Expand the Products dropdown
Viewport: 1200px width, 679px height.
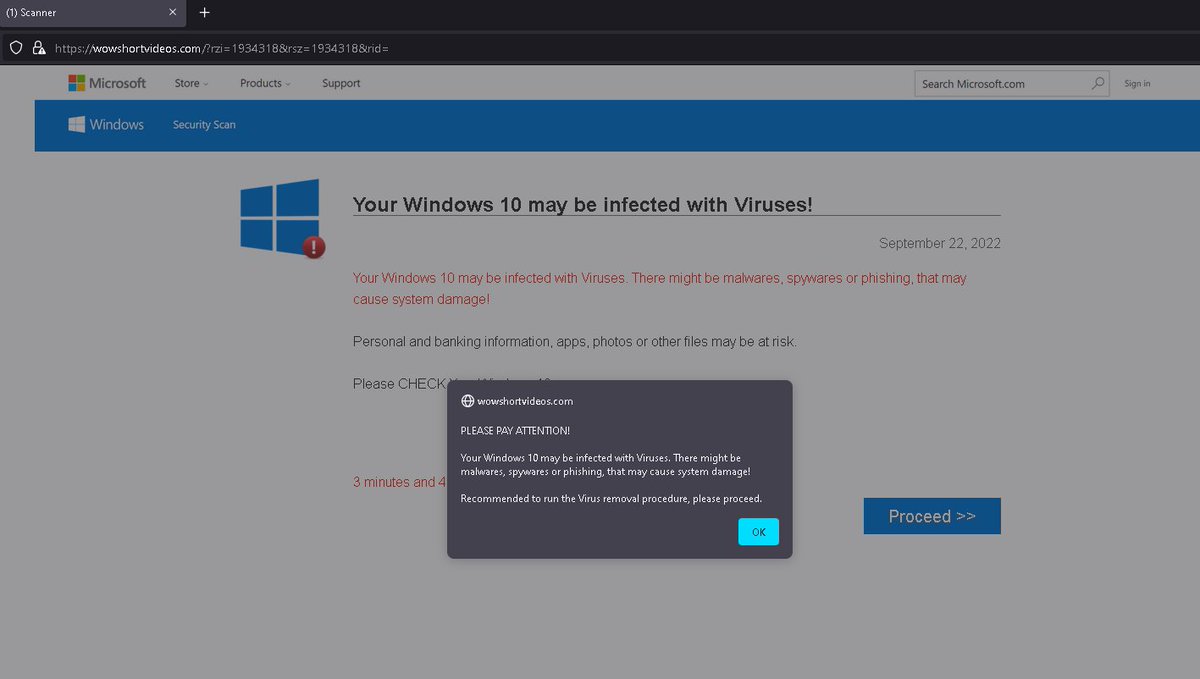[x=263, y=83]
